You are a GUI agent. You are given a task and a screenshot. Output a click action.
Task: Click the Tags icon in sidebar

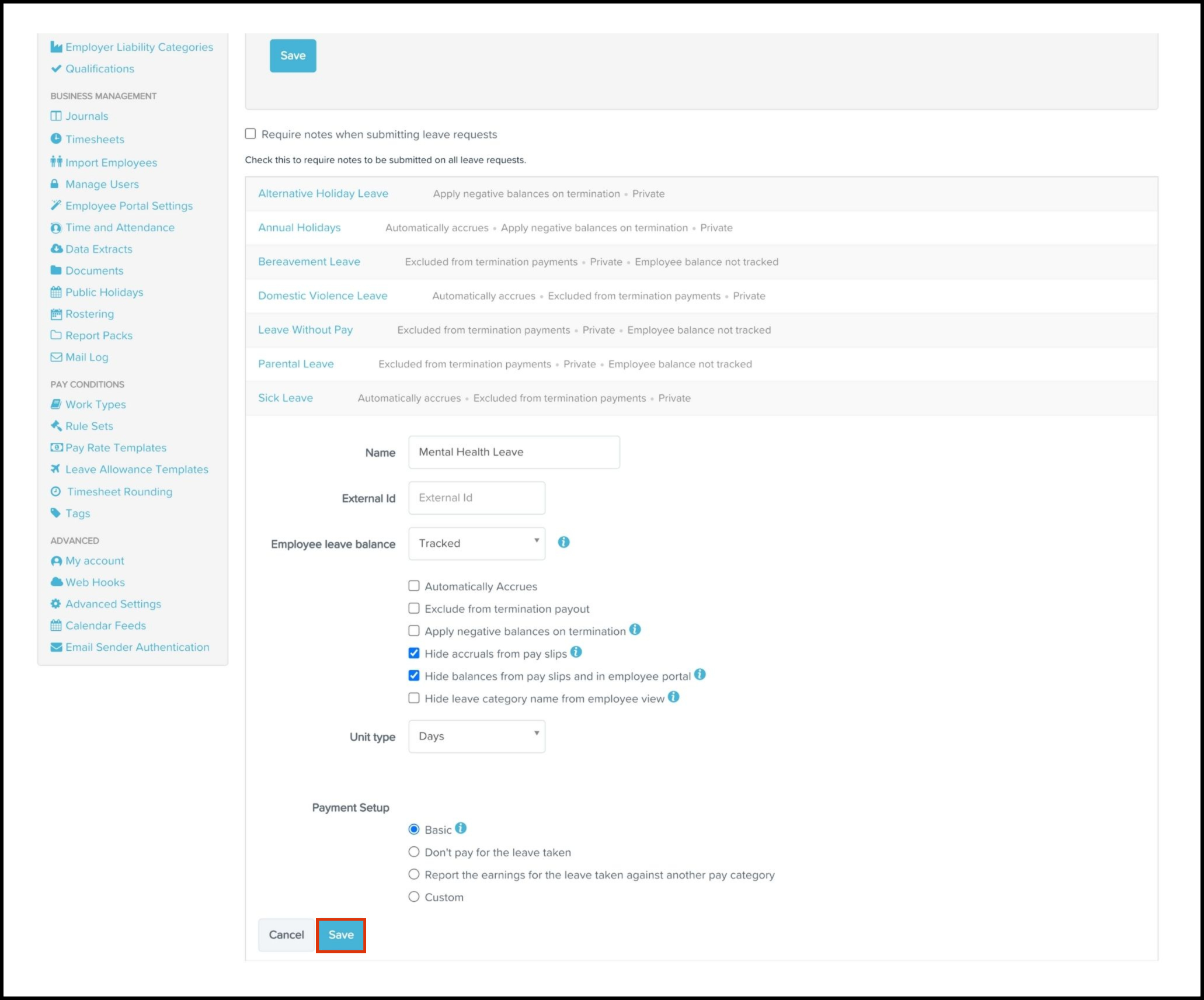tap(56, 513)
